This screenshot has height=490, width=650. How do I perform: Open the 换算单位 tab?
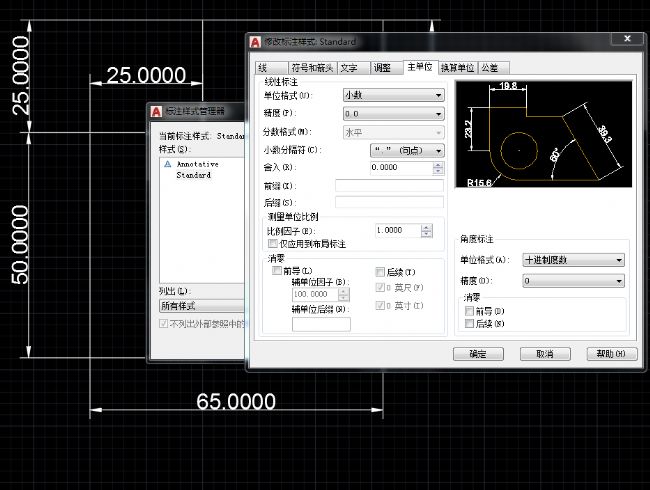pos(458,68)
